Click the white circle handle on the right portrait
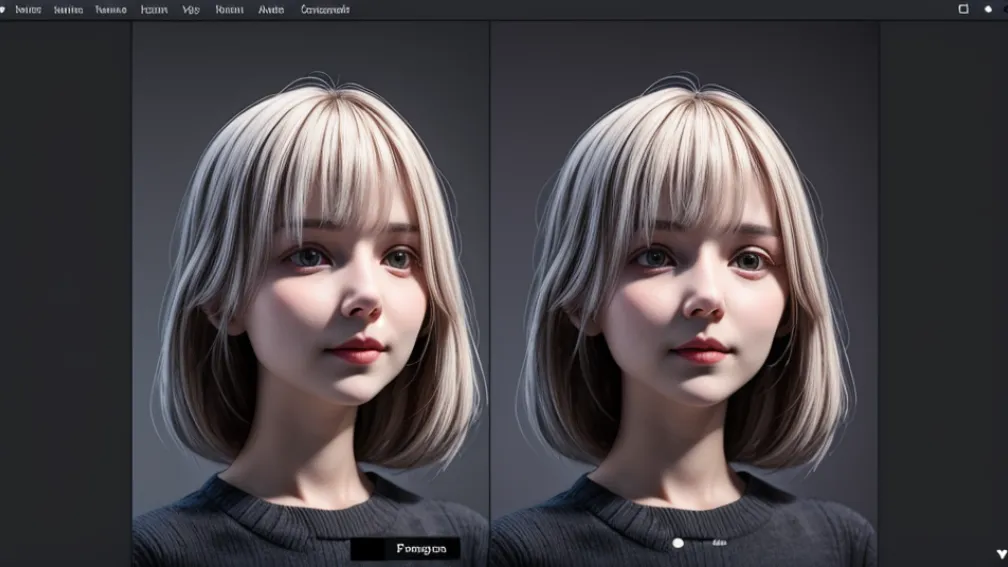This screenshot has height=567, width=1008. tap(678, 543)
